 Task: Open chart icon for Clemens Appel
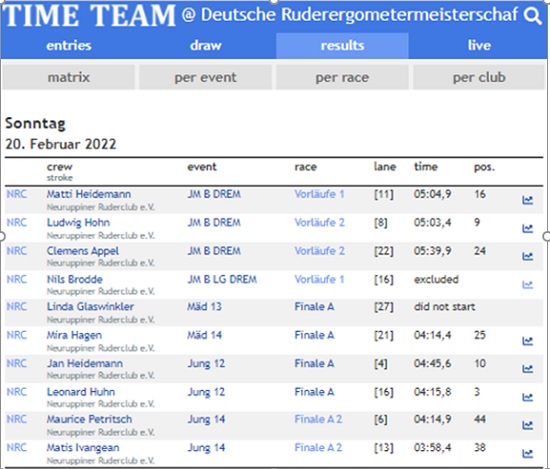(528, 256)
